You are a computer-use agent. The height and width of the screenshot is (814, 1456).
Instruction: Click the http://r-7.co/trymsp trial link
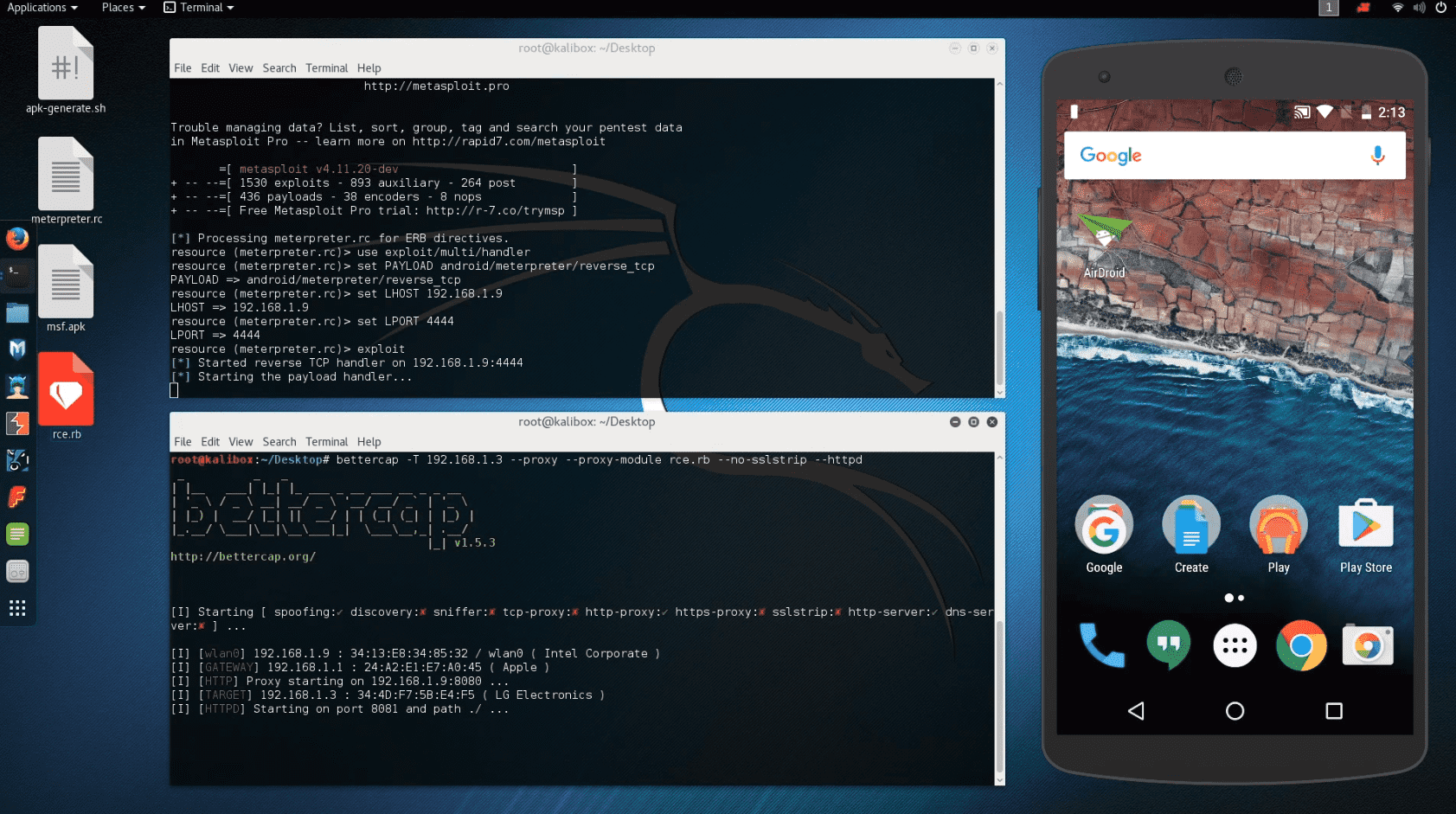coord(495,210)
